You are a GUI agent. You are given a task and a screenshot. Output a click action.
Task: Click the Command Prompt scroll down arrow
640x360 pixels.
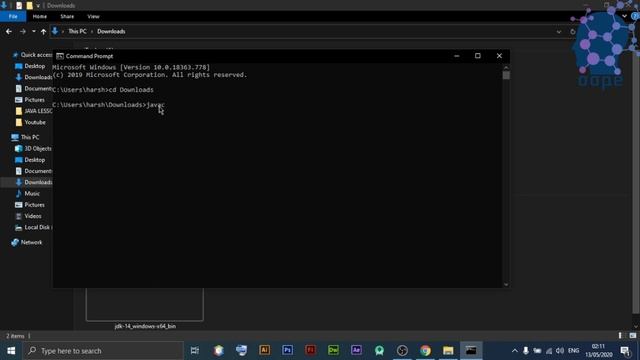(x=506, y=284)
